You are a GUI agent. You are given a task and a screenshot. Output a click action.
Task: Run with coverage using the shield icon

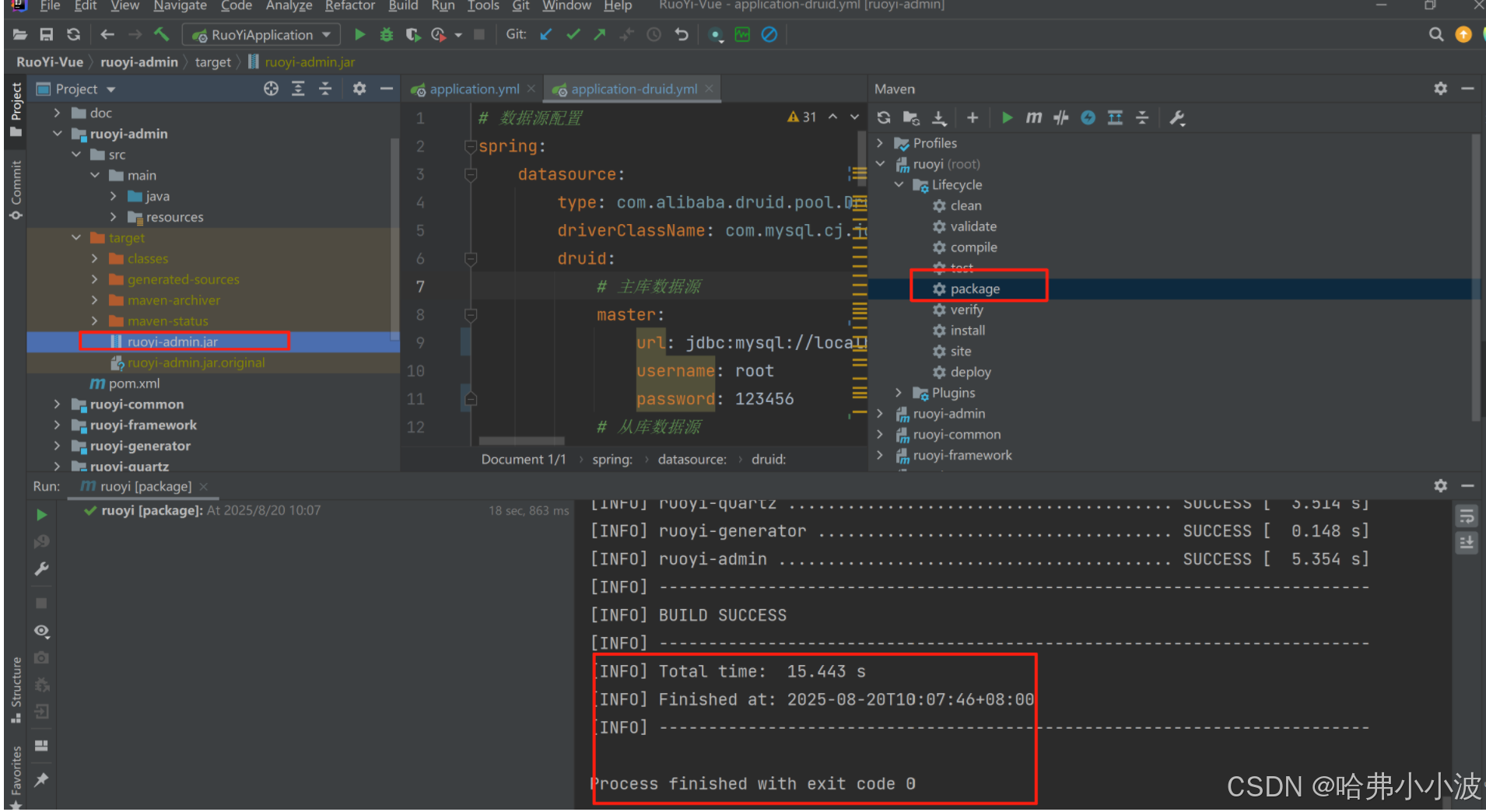click(412, 34)
